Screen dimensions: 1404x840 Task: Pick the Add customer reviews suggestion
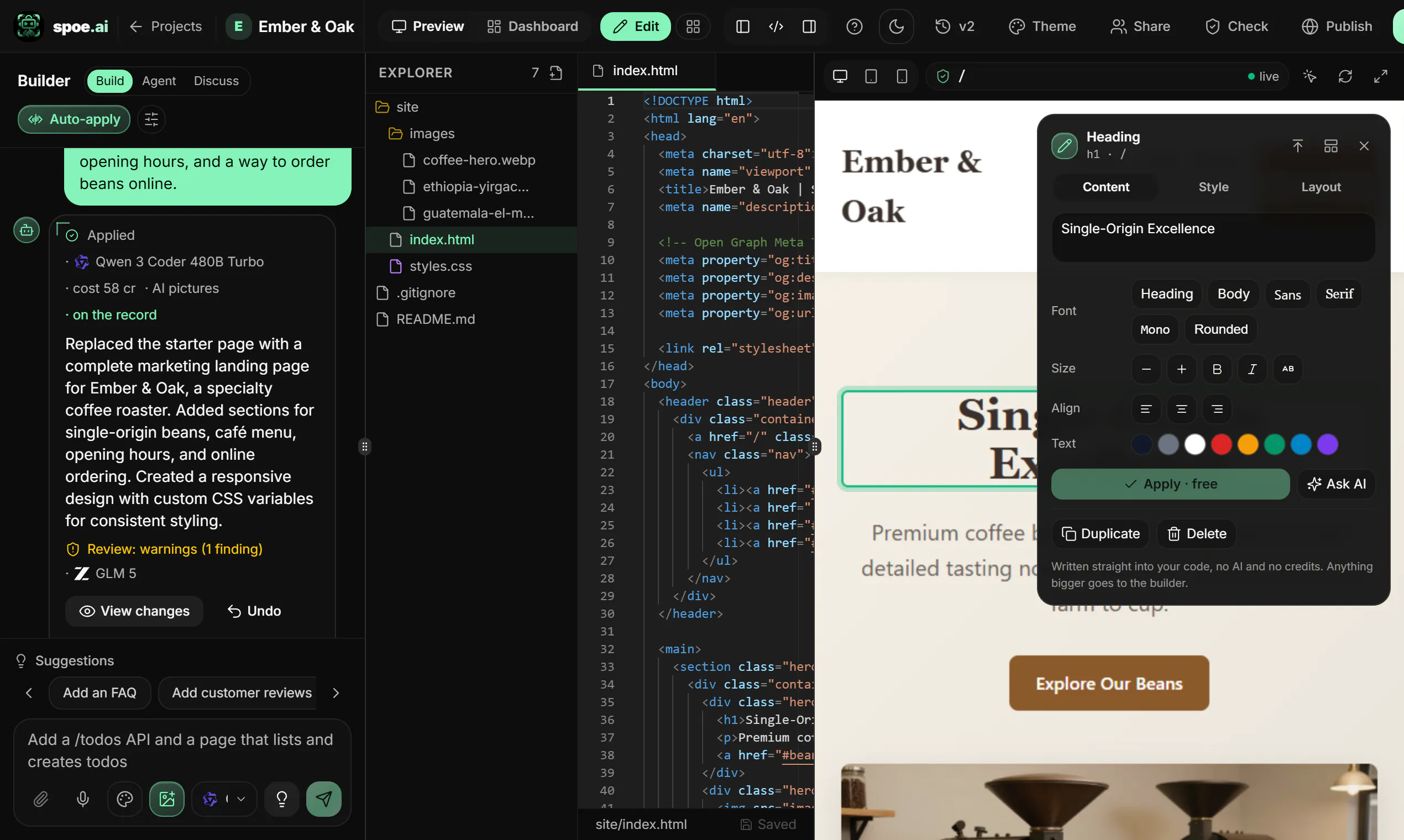pyautogui.click(x=238, y=693)
